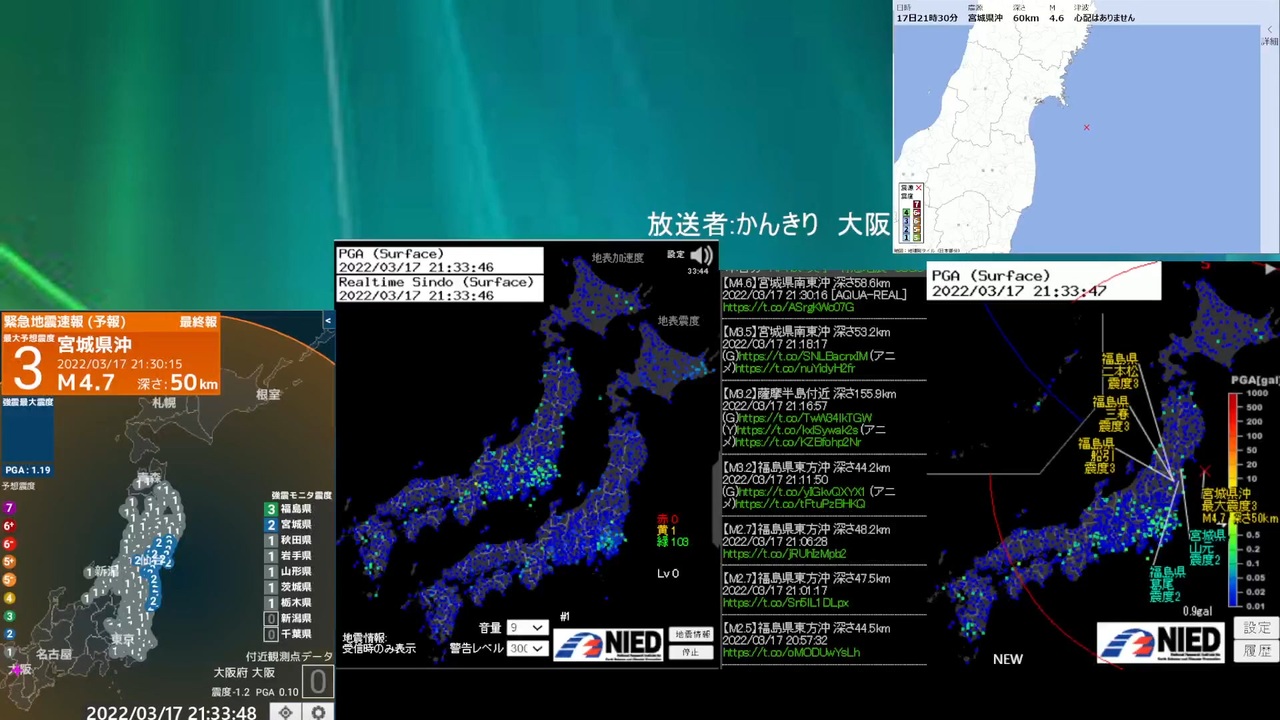Open the gear settings icon at bottom

(x=318, y=712)
